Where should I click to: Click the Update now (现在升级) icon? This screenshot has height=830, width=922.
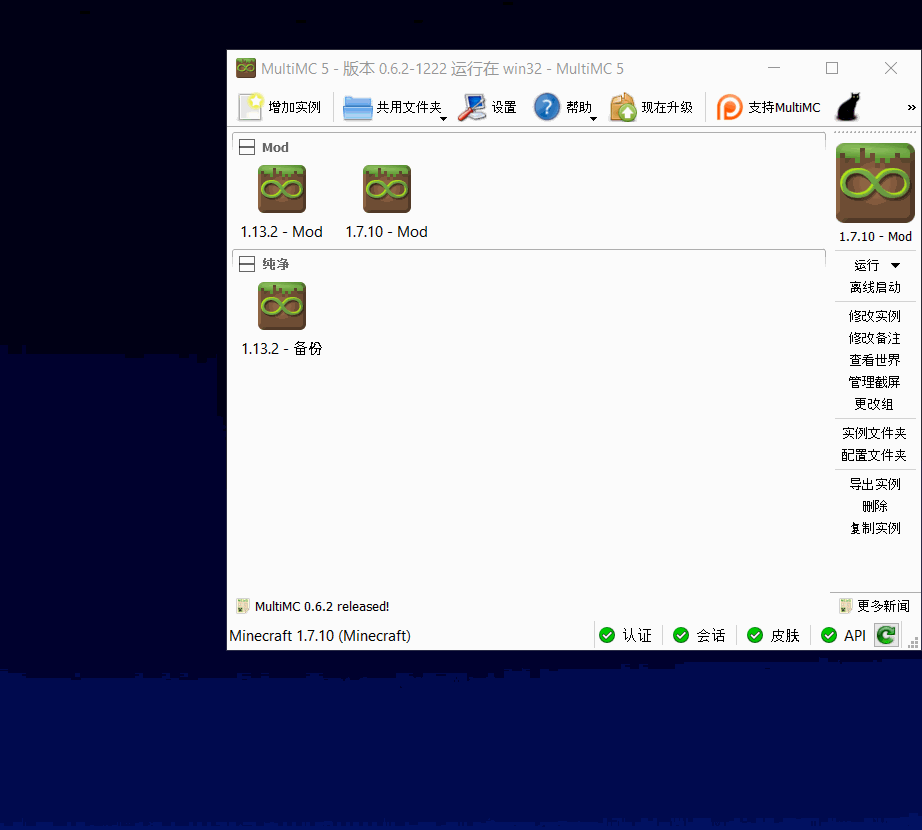tap(623, 107)
